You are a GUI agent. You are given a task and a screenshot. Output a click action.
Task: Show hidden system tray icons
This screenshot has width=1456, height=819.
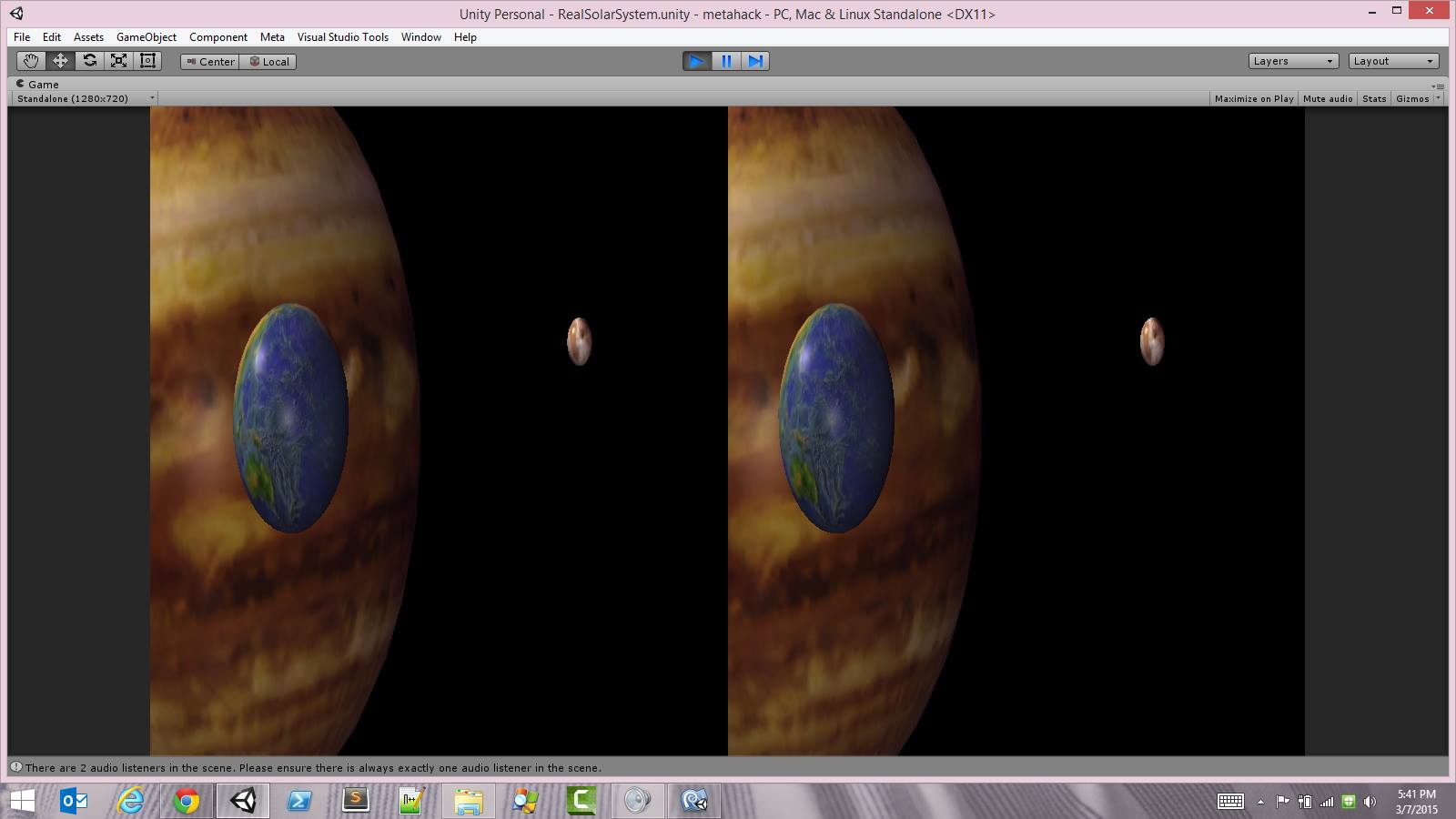pyautogui.click(x=1260, y=802)
